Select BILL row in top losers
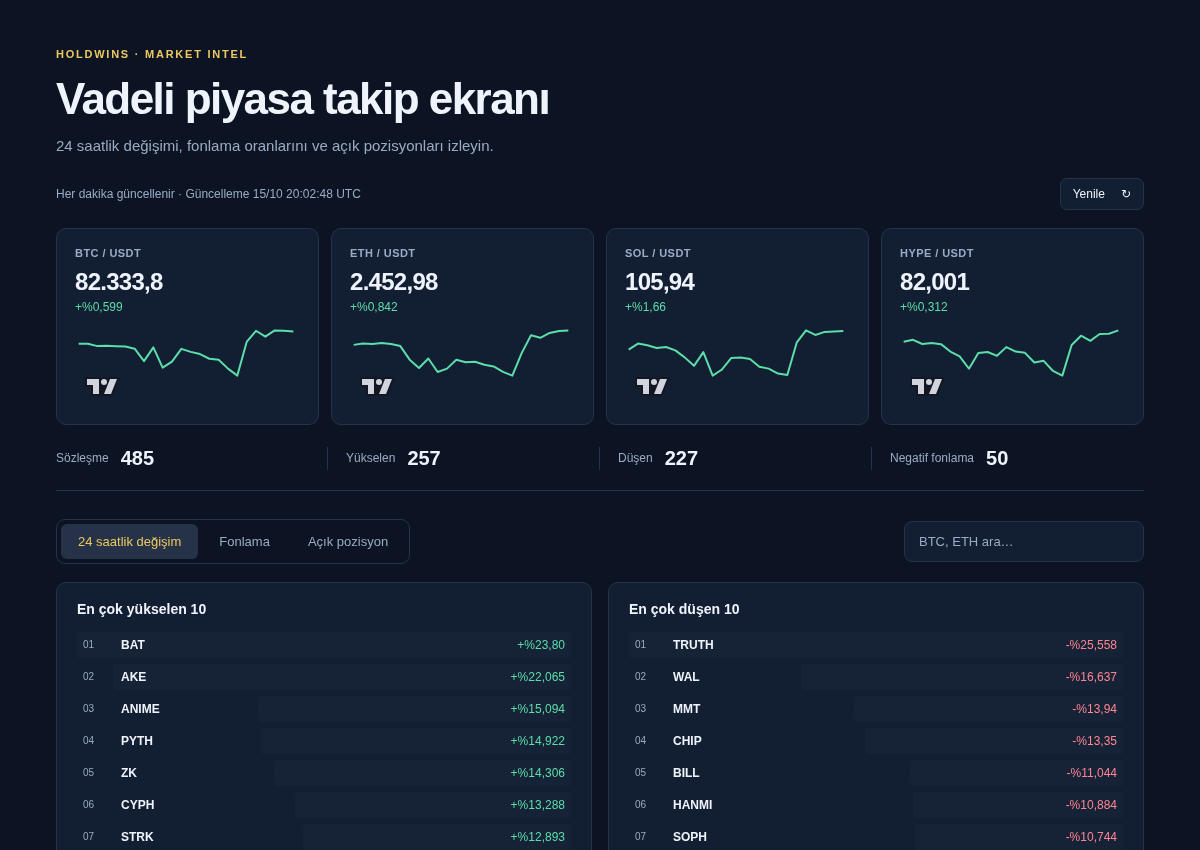Screen dimensions: 1200x850 pos(876,773)
